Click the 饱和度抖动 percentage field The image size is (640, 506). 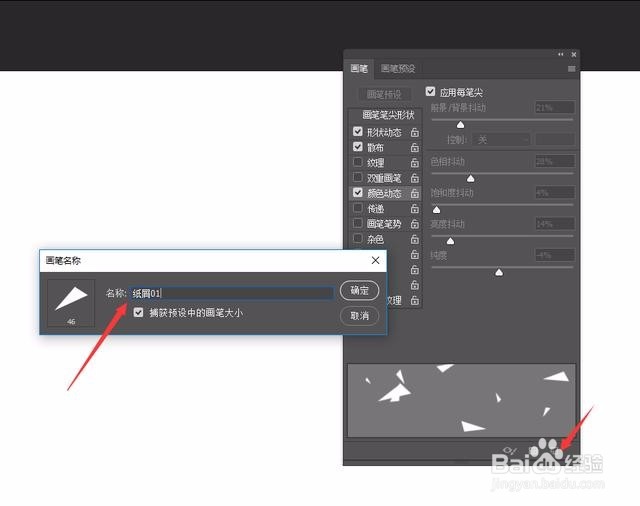(x=555, y=193)
